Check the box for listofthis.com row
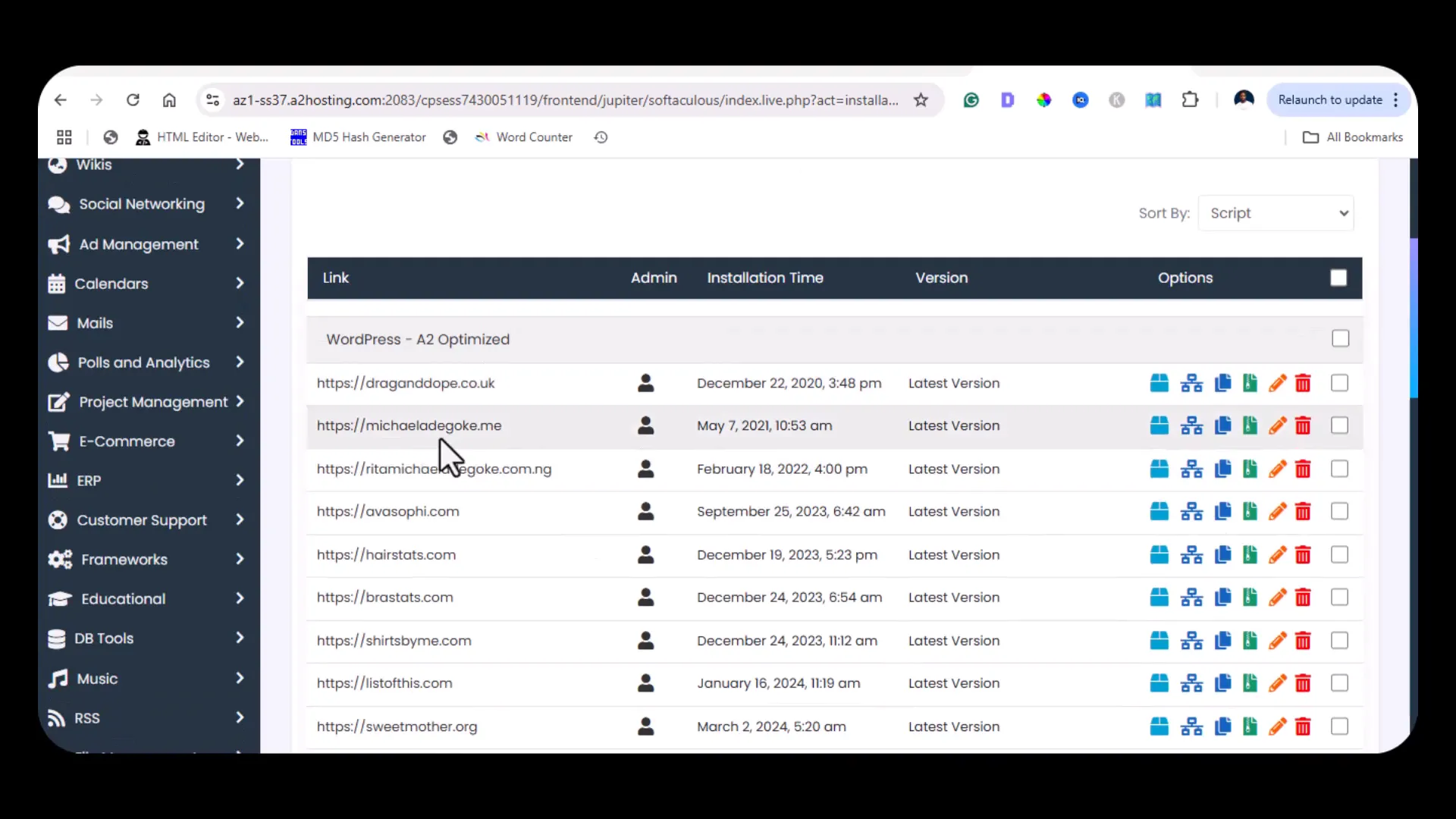 [1340, 683]
